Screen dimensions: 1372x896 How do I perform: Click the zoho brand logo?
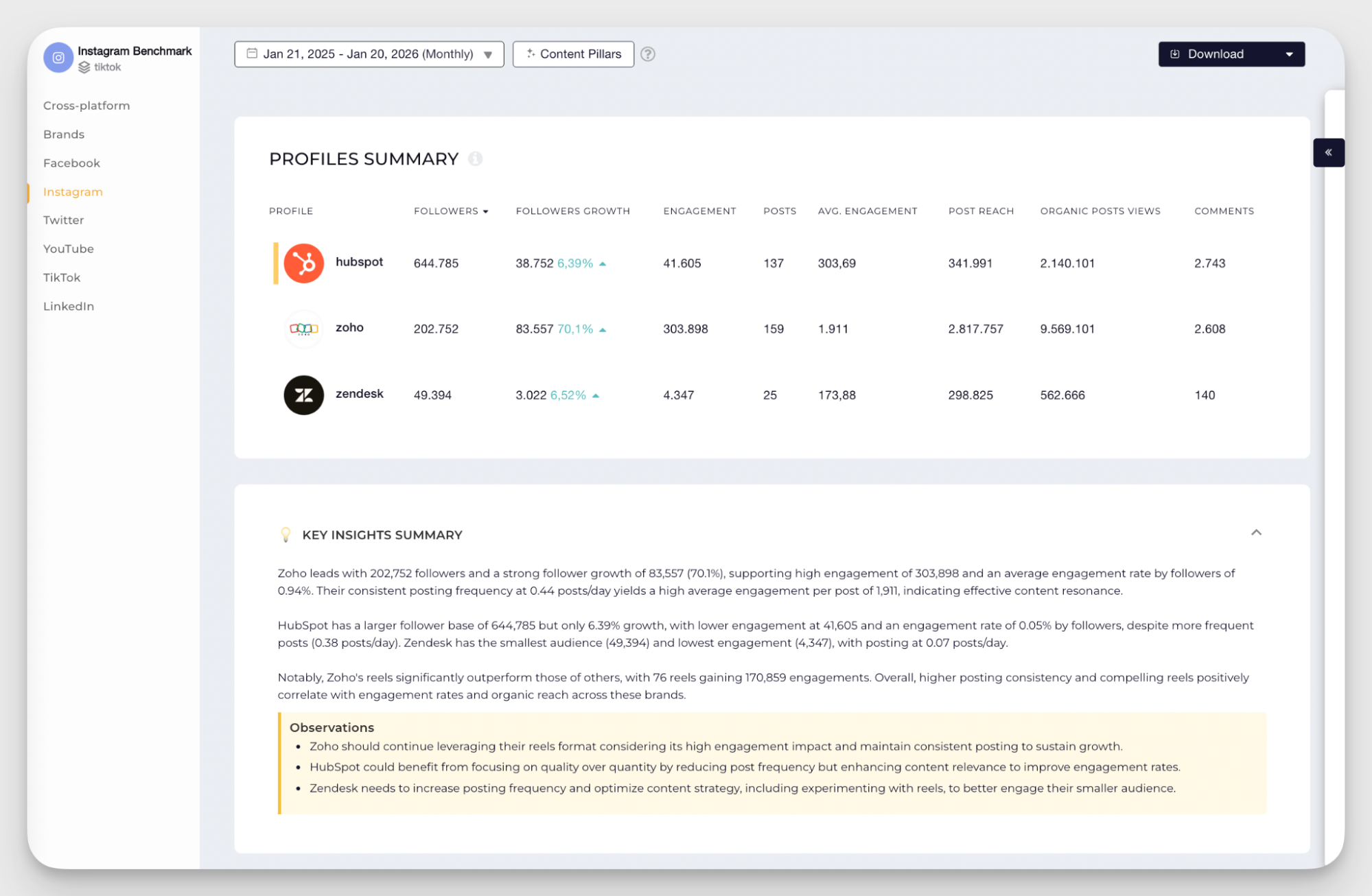pyautogui.click(x=303, y=329)
